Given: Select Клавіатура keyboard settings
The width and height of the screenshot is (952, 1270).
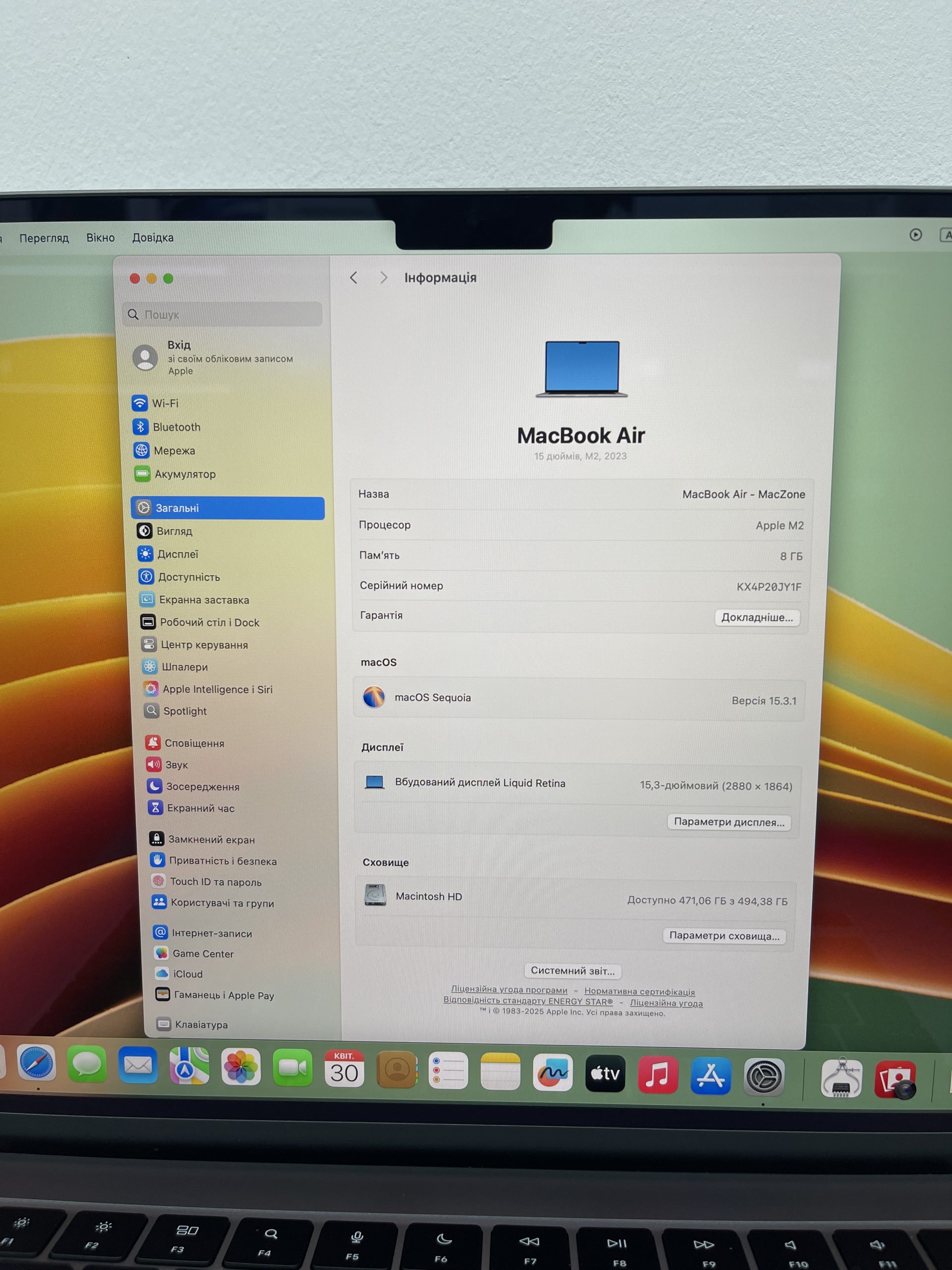Looking at the screenshot, I should [193, 1024].
